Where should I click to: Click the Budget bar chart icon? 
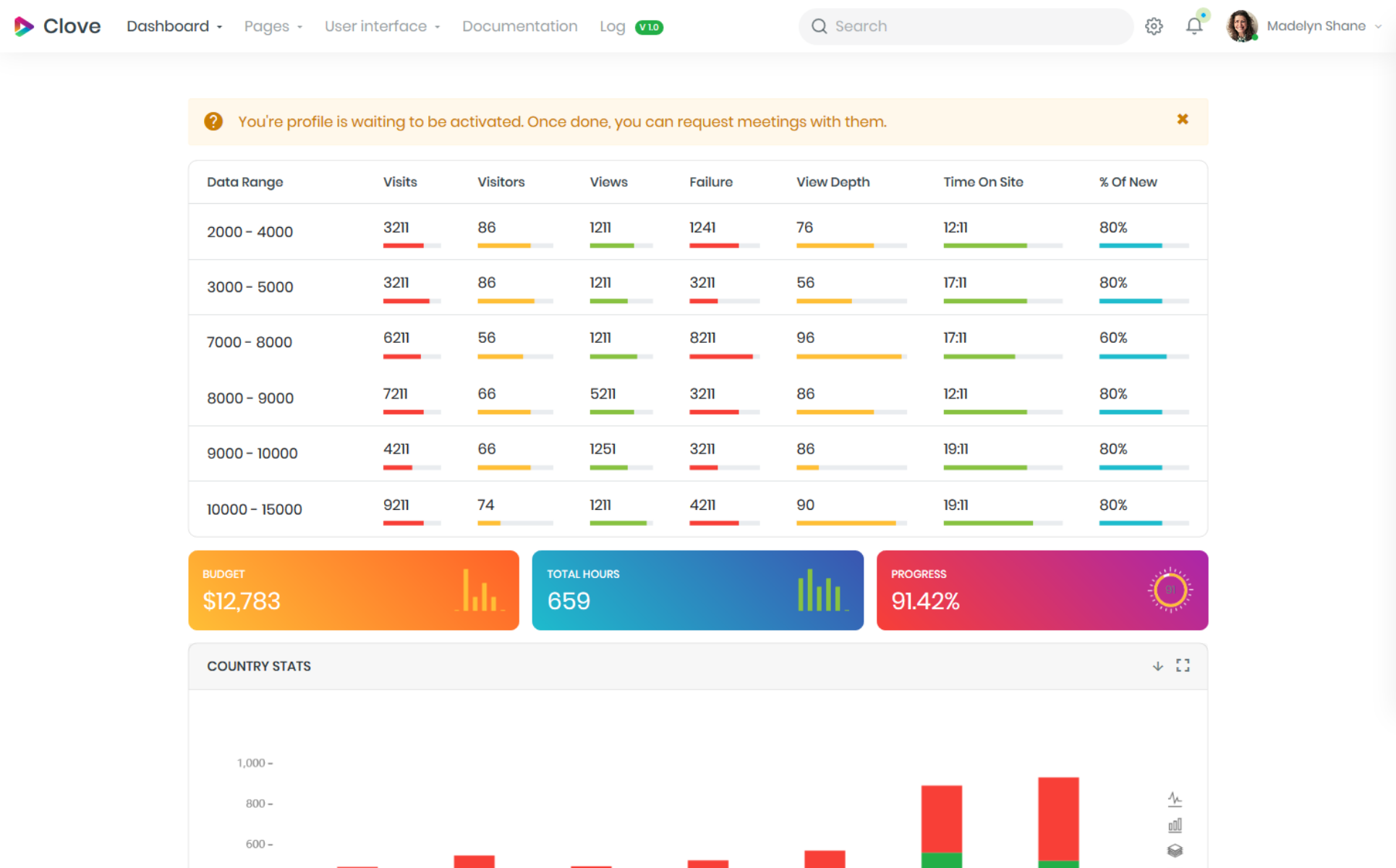480,590
